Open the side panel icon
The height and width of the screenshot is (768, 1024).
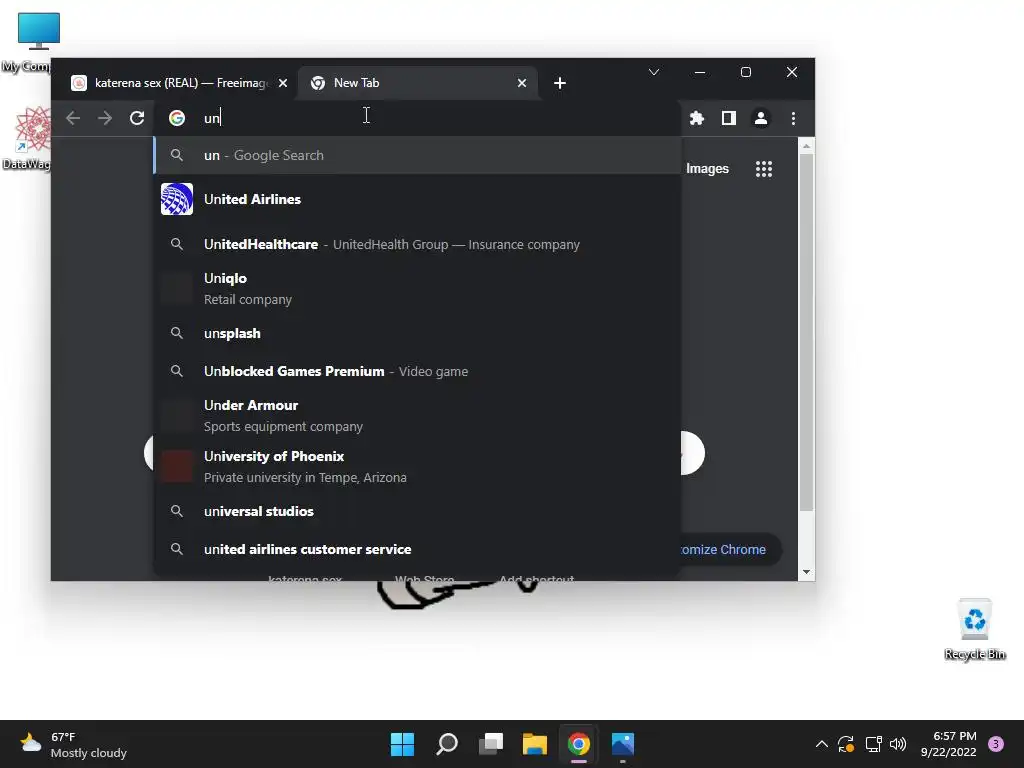[x=729, y=118]
